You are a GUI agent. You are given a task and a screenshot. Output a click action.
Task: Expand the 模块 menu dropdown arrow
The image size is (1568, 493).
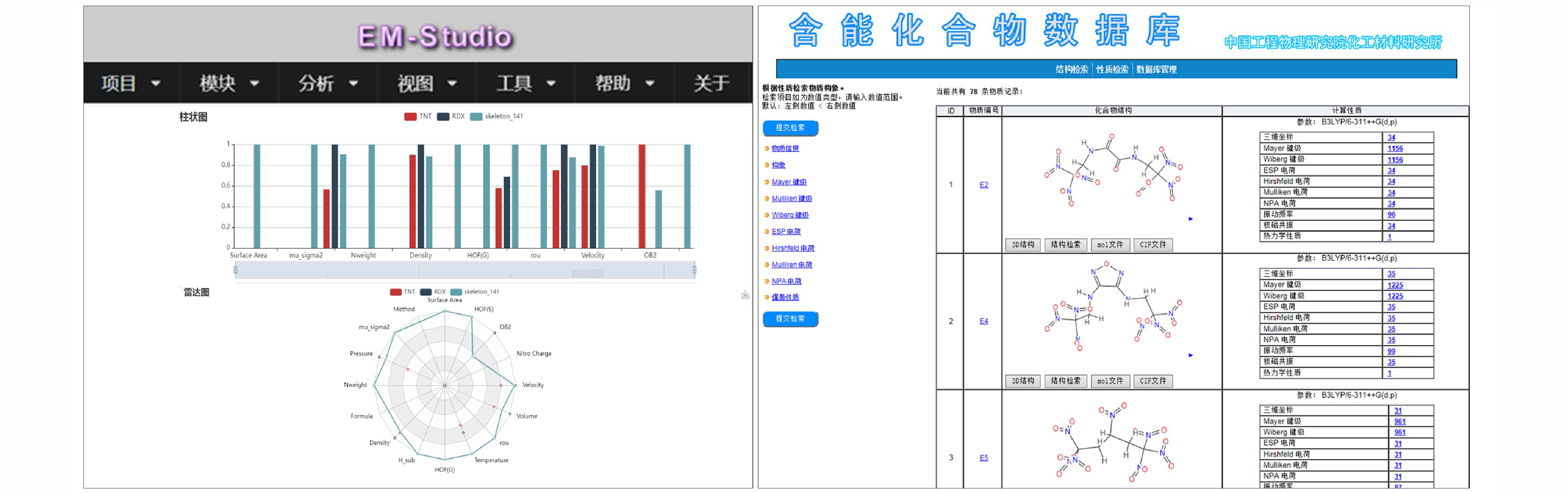click(255, 83)
